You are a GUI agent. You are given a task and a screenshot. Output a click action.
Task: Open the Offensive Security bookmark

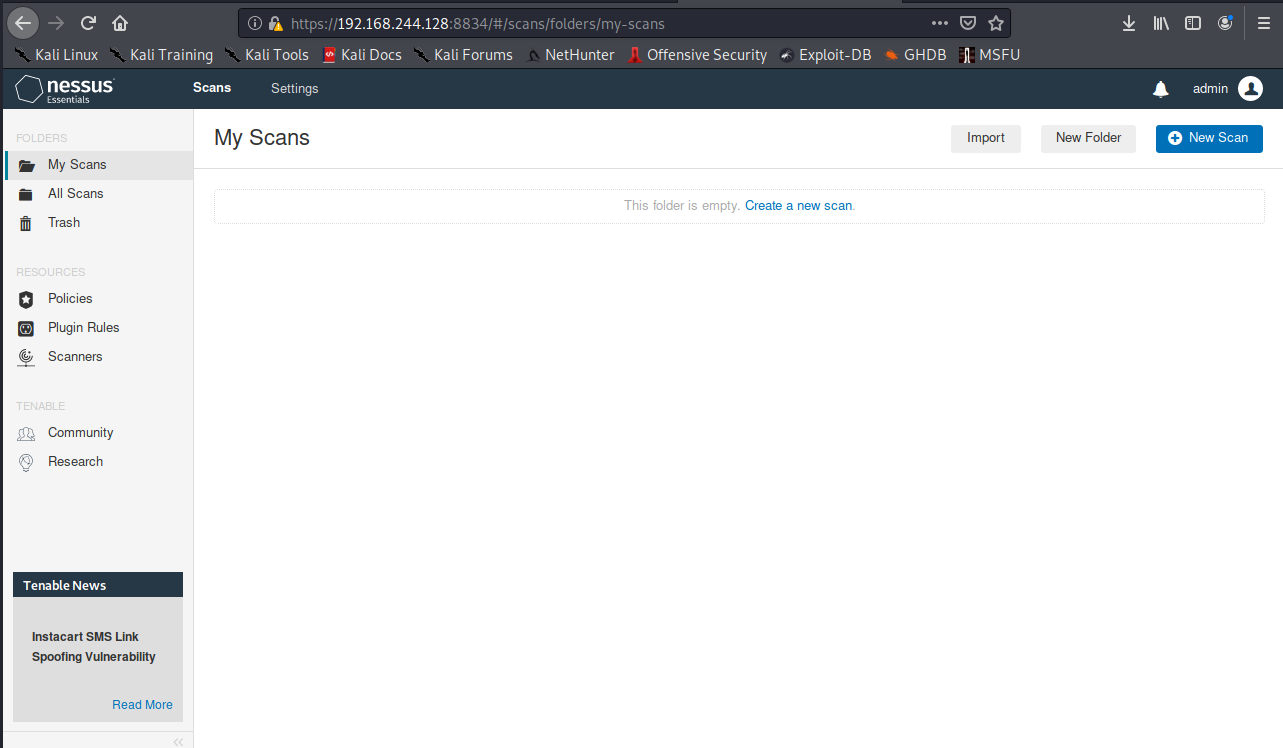tap(697, 55)
